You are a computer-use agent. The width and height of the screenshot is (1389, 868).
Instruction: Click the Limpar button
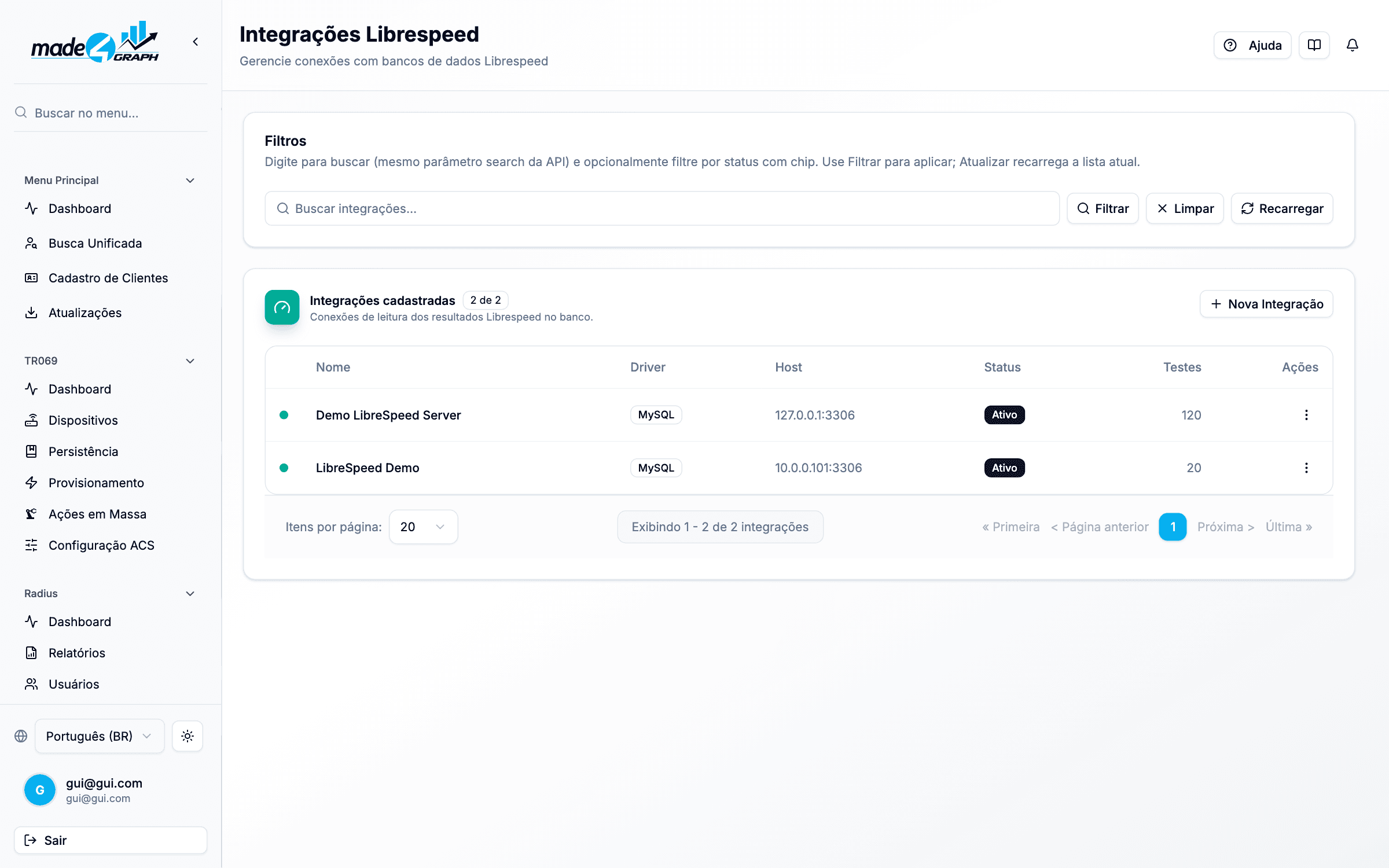1185,208
